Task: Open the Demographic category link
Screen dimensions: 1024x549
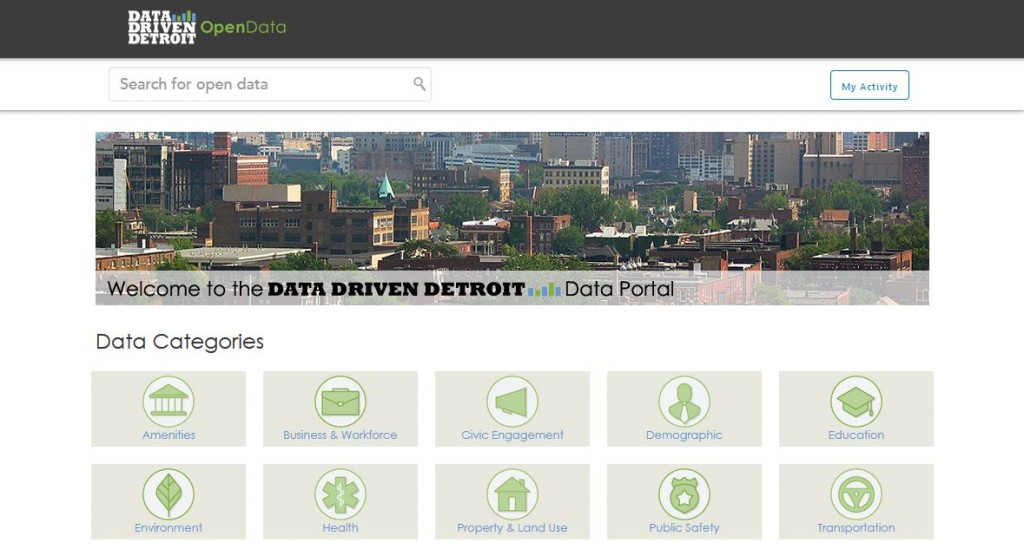Action: pos(684,435)
